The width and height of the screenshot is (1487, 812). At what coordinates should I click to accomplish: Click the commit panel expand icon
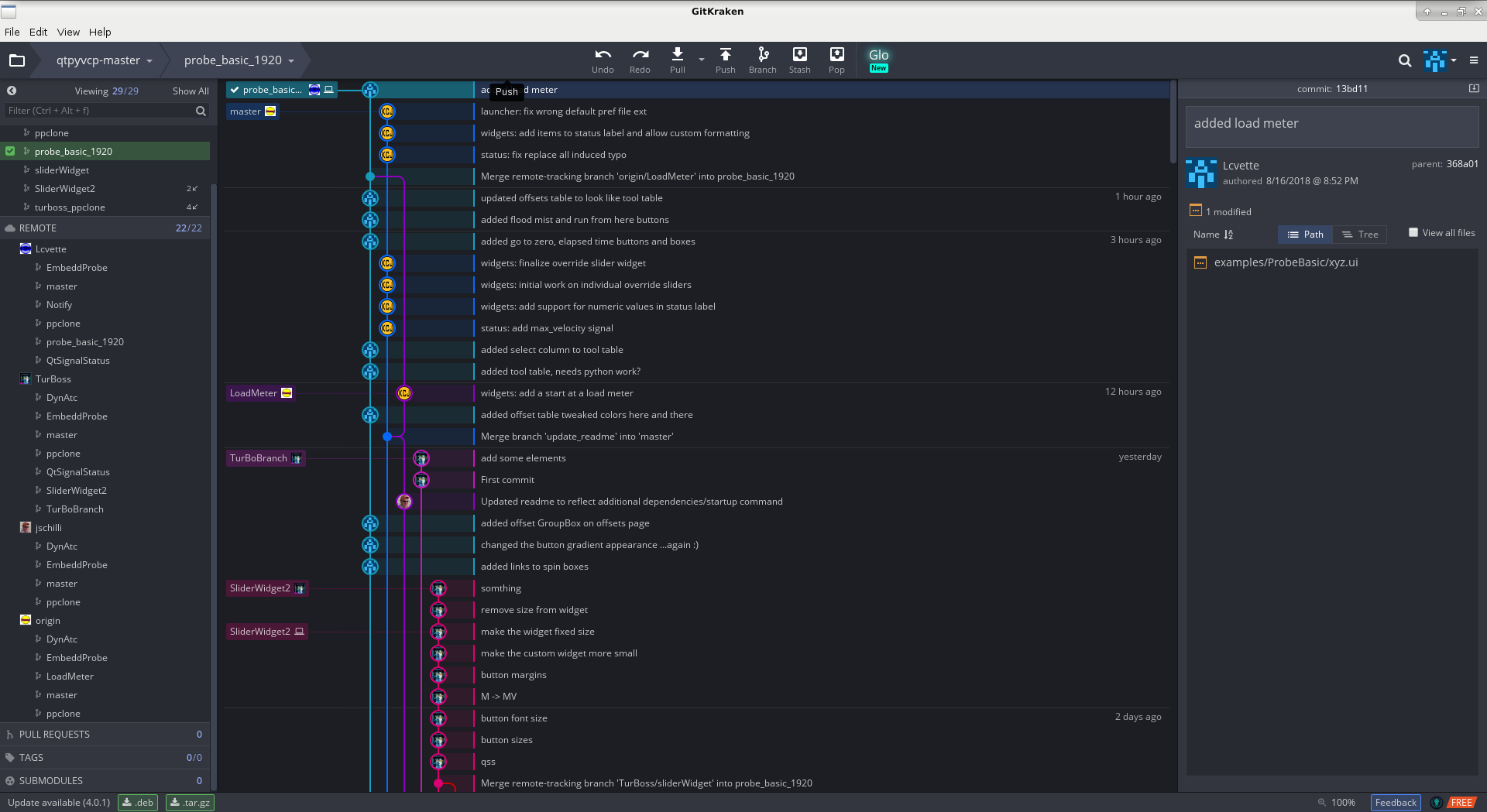[x=1474, y=88]
